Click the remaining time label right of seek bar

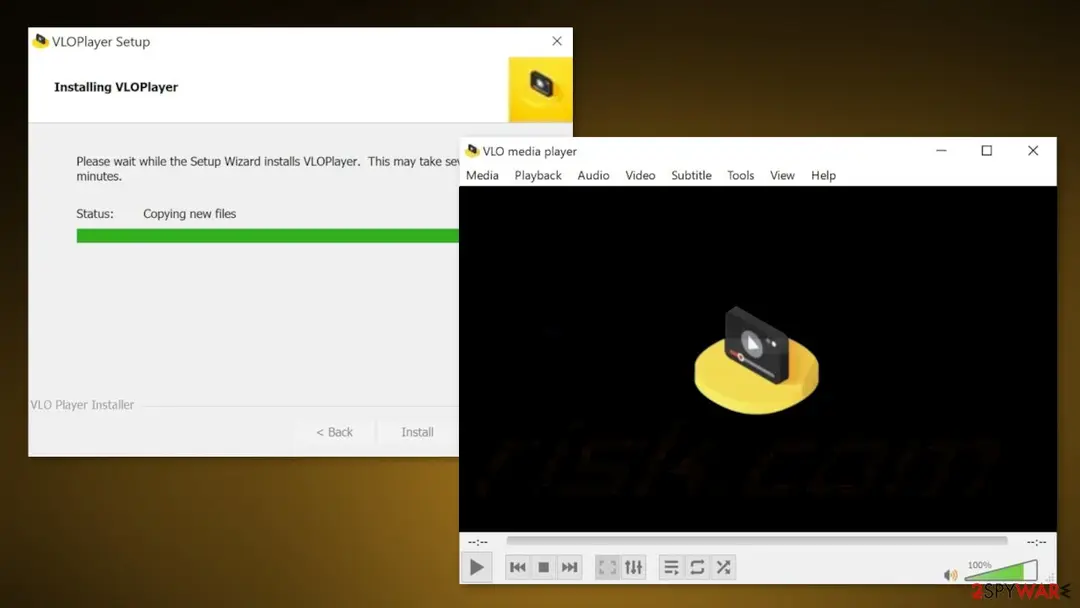click(1036, 542)
